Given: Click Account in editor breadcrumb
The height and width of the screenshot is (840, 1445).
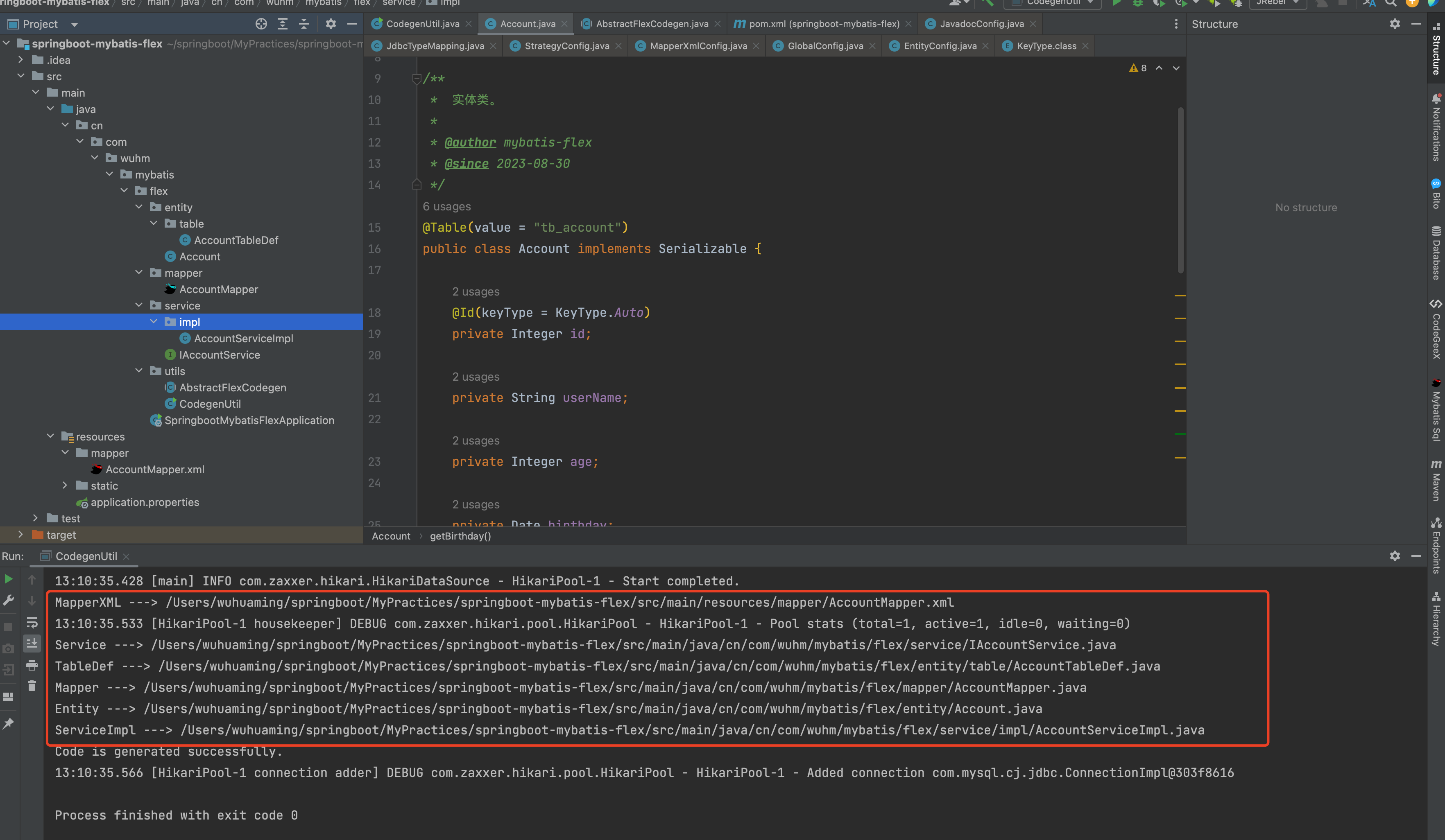Looking at the screenshot, I should point(391,536).
